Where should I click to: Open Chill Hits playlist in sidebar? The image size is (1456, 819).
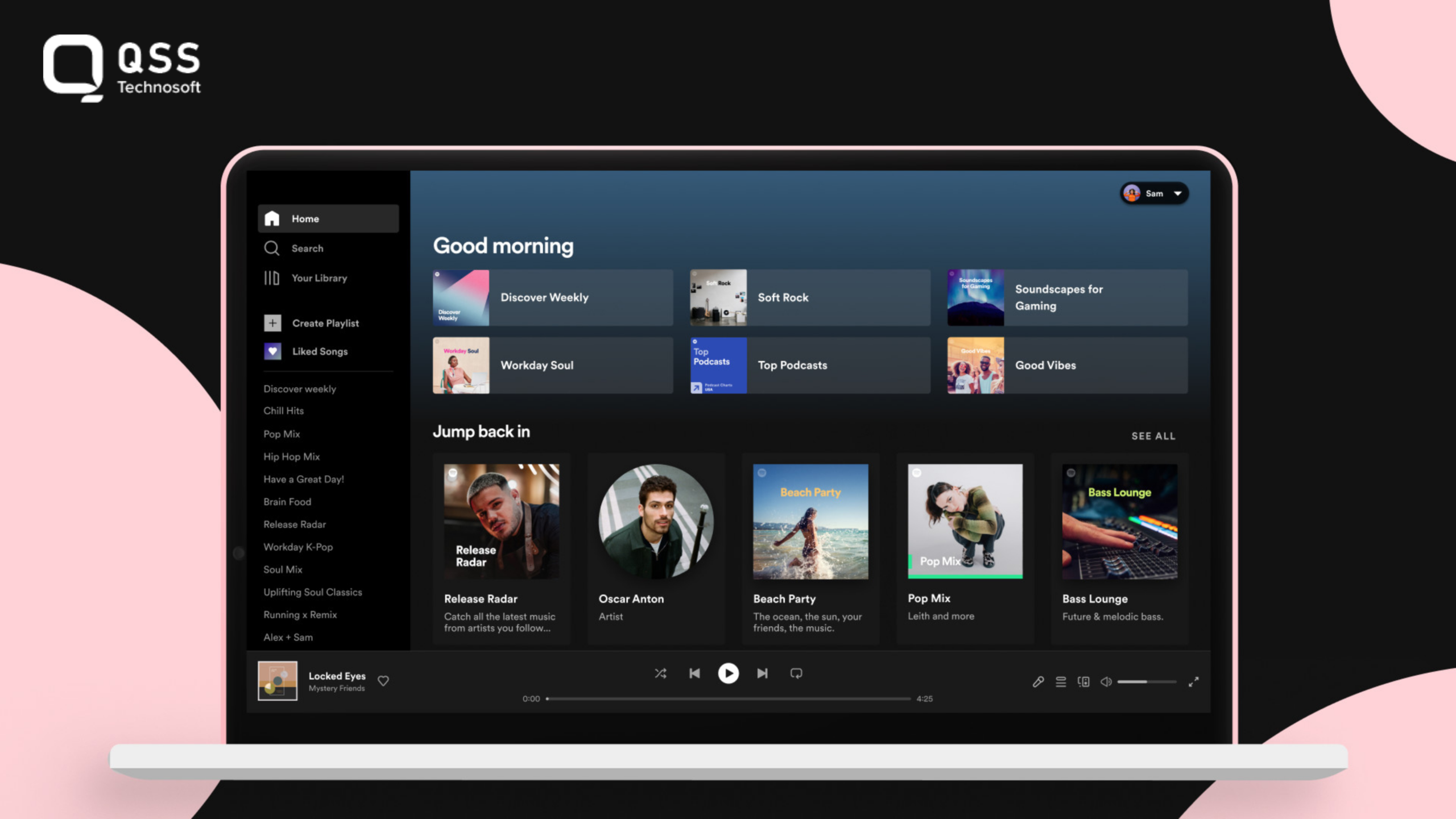[x=283, y=411]
